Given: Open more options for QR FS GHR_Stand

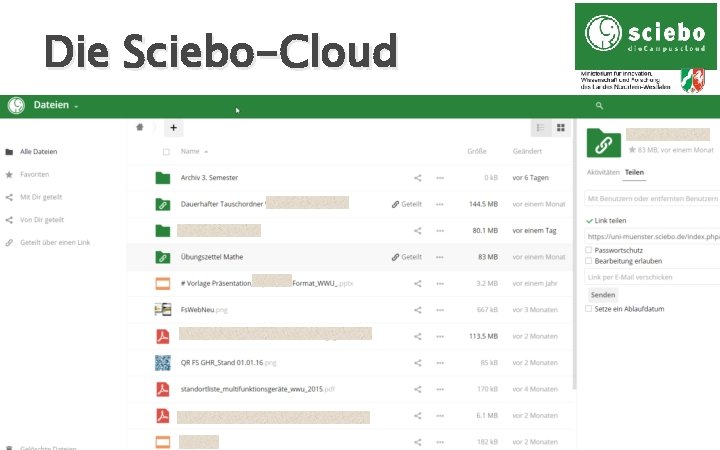Looking at the screenshot, I should tap(440, 363).
